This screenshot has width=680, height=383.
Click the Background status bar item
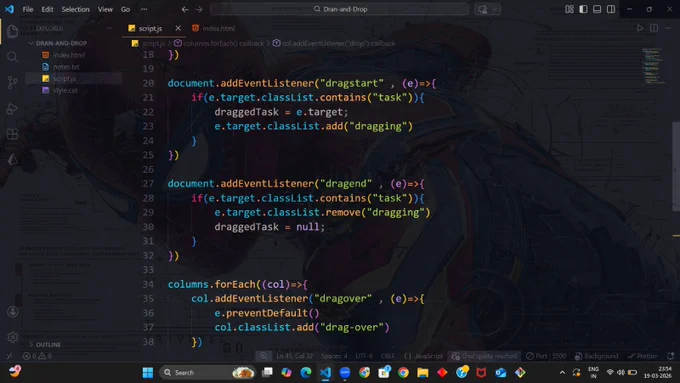597,356
